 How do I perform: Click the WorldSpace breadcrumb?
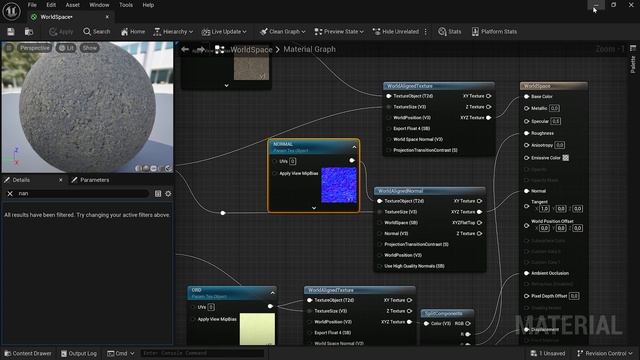click(x=251, y=49)
